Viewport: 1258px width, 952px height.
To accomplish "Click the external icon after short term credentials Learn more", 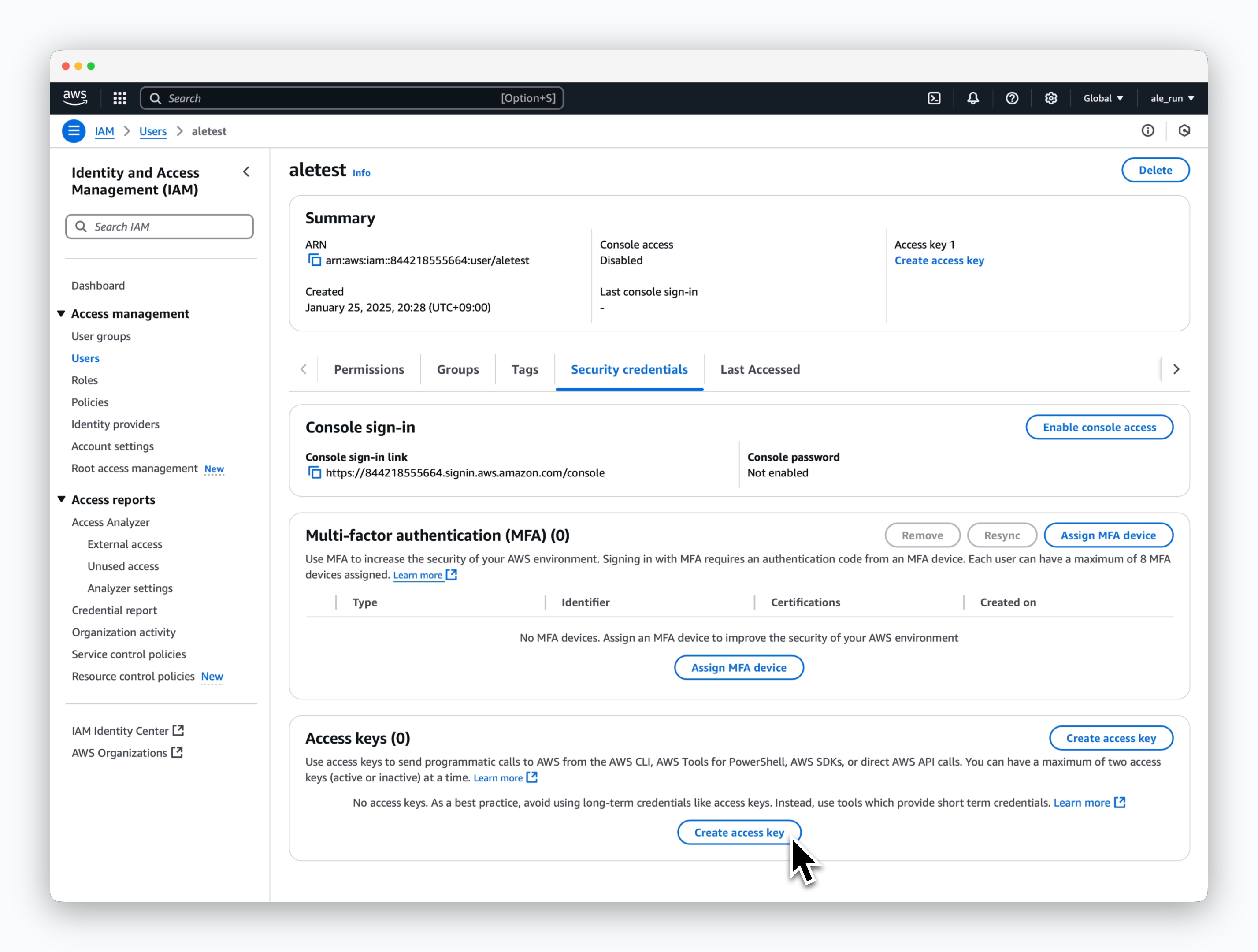I will 1120,802.
